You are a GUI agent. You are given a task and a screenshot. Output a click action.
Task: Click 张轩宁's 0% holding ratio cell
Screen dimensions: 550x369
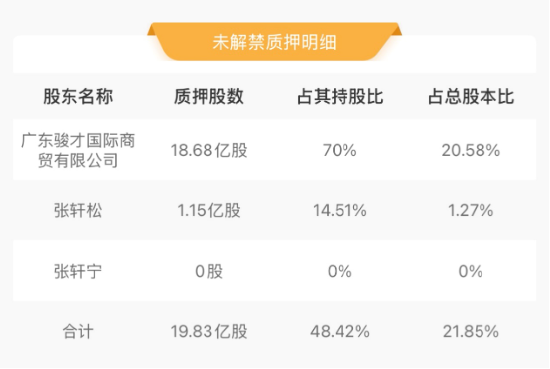pyautogui.click(x=340, y=271)
